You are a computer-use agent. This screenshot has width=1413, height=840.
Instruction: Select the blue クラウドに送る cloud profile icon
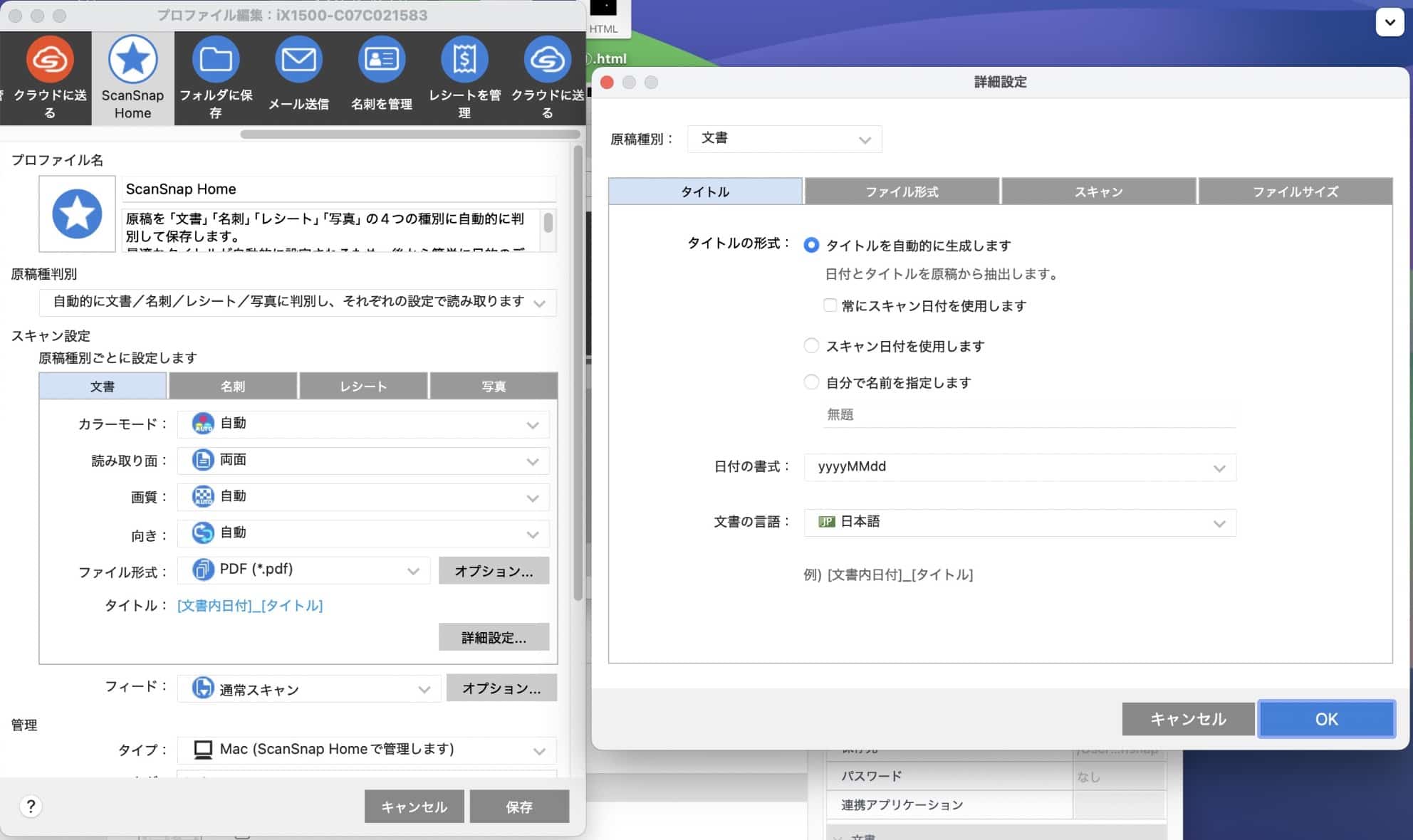pos(547,59)
